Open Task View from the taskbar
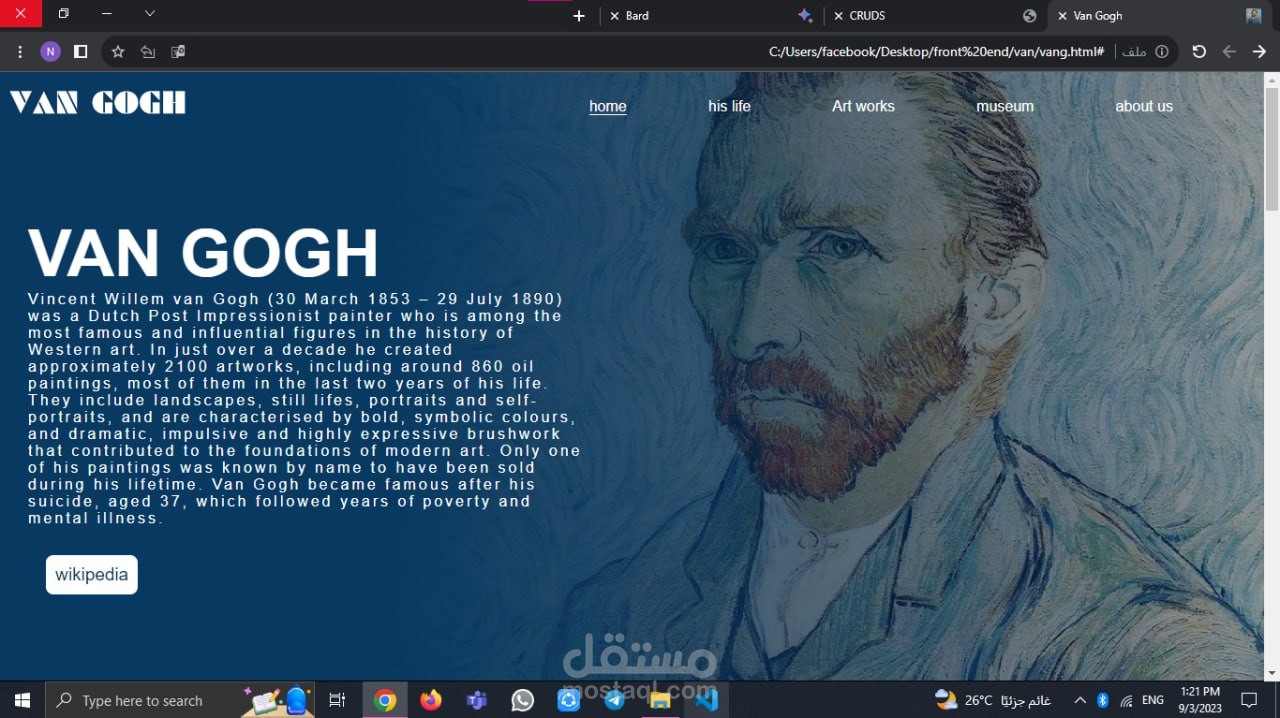The height and width of the screenshot is (718, 1280). coord(337,700)
